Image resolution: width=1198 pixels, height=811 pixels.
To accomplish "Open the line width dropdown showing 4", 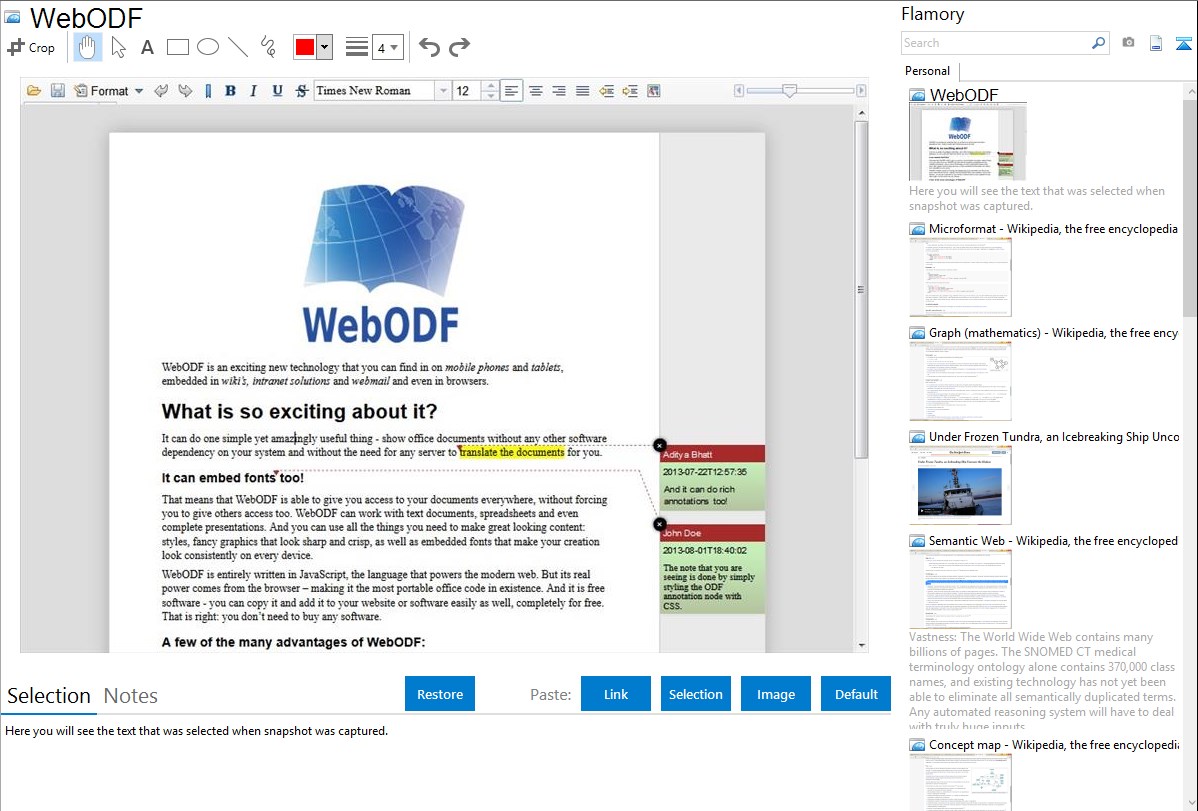I will point(387,47).
